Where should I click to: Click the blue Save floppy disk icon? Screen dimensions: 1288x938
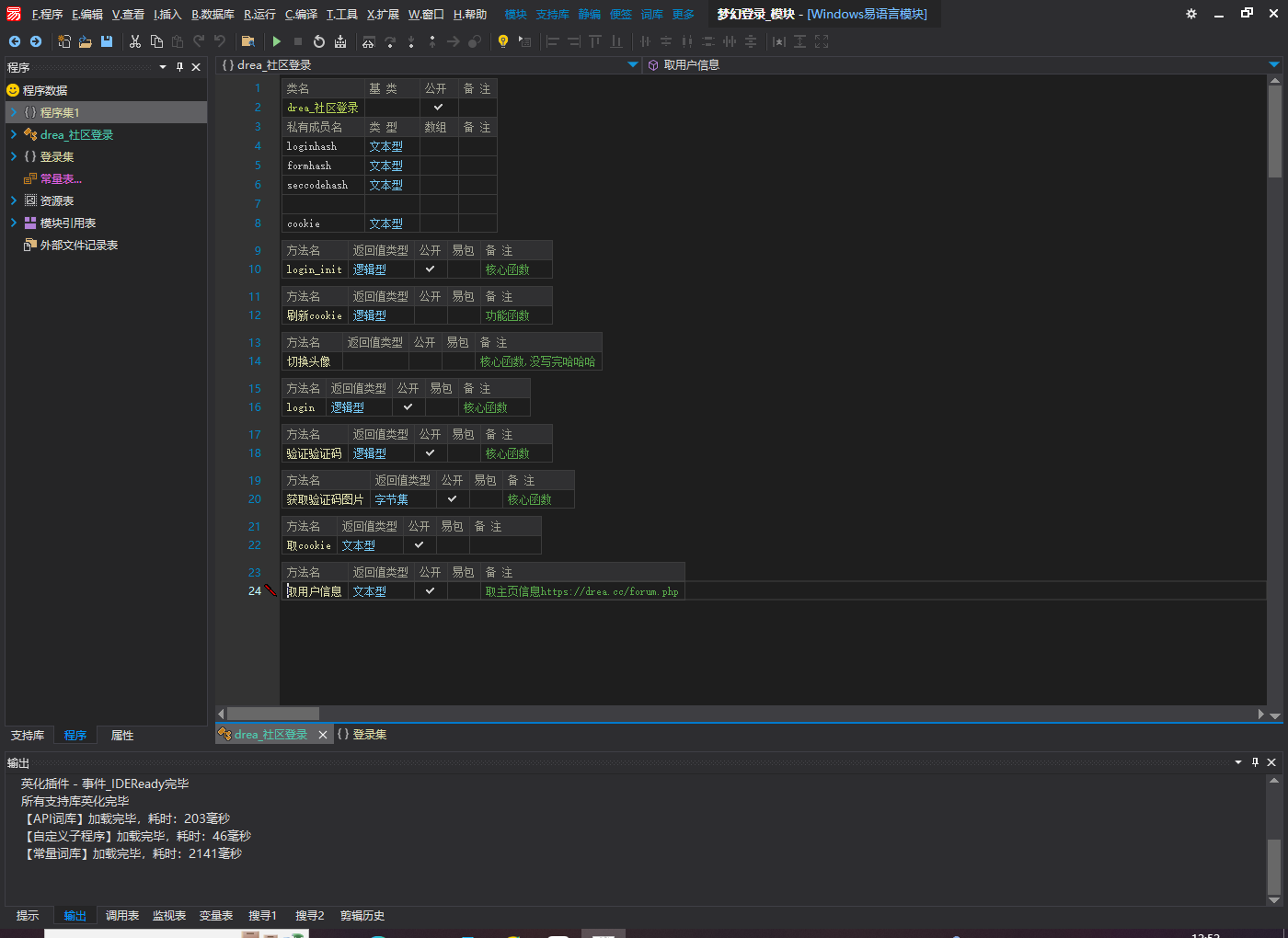click(107, 41)
